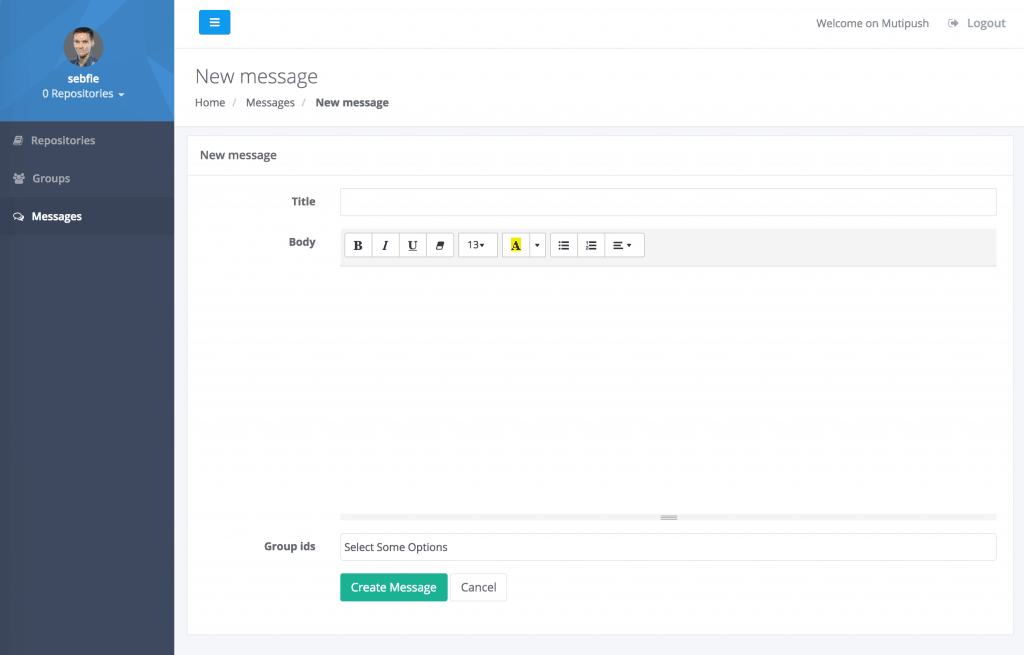Image resolution: width=1024 pixels, height=655 pixels.
Task: Apply italic formatting in the body editor
Action: pyautogui.click(x=385, y=246)
